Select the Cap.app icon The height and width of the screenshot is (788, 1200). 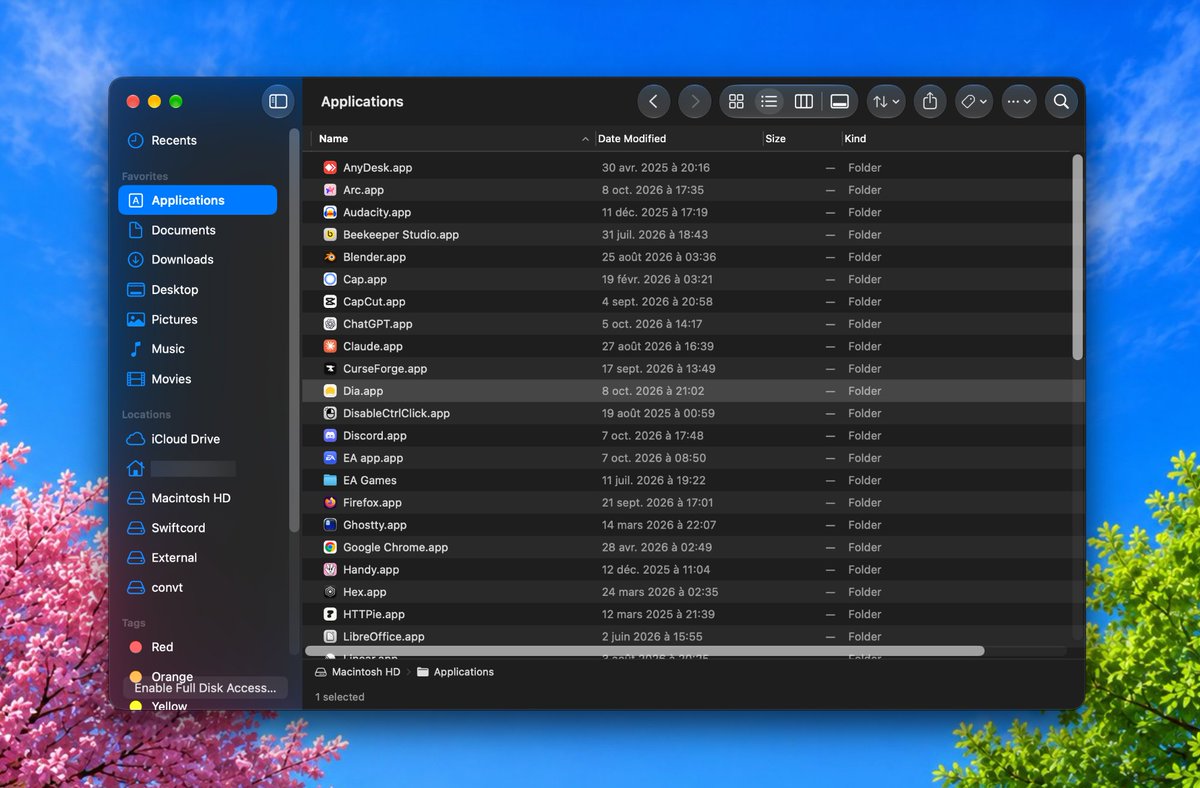[x=330, y=279]
